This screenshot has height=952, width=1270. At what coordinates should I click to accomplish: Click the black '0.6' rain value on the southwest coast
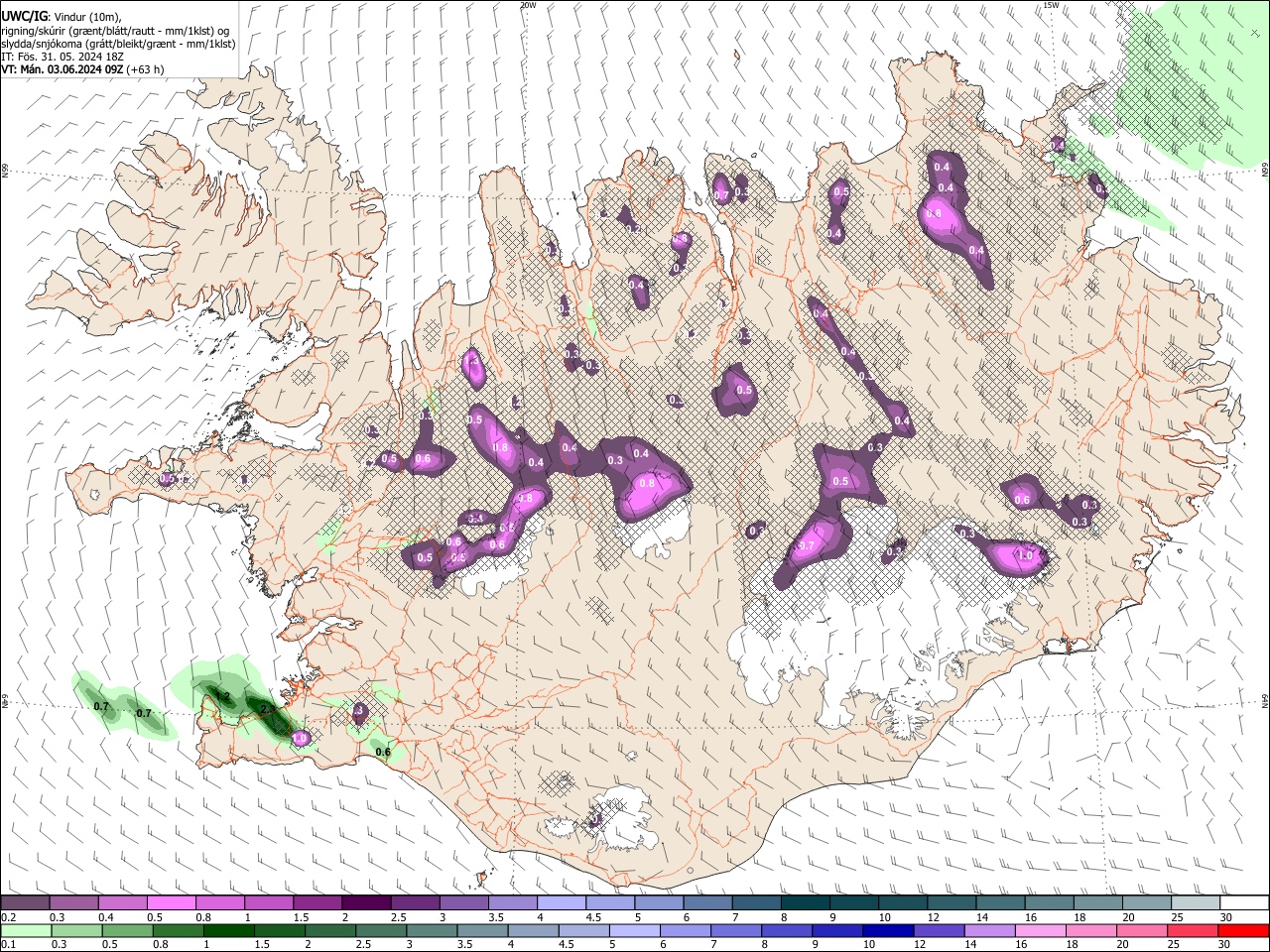(x=383, y=753)
